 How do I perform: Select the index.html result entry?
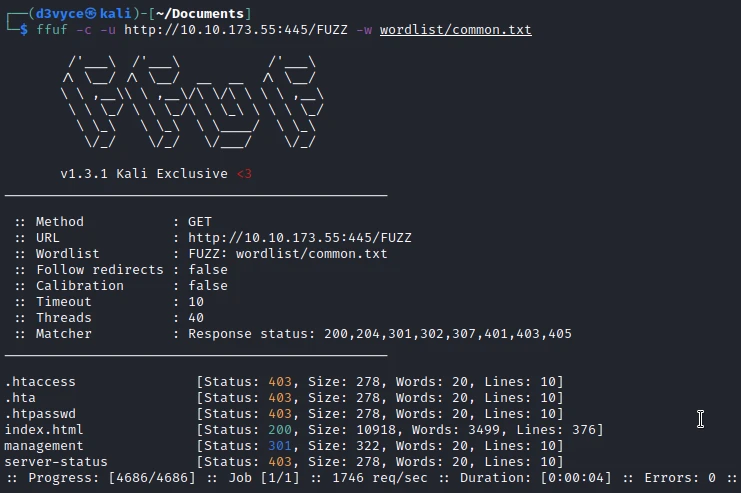point(44,430)
